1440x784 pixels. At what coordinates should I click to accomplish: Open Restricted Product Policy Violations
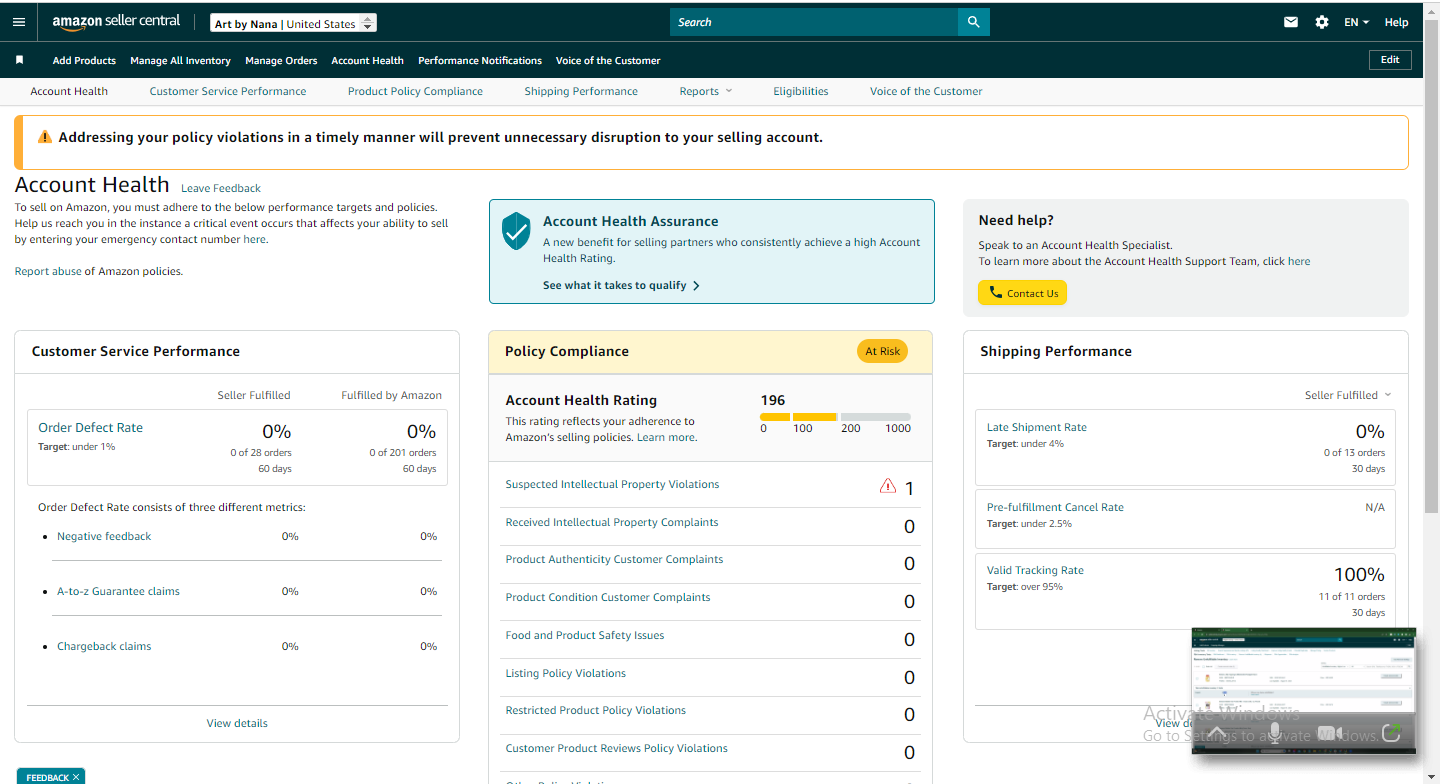click(x=596, y=710)
